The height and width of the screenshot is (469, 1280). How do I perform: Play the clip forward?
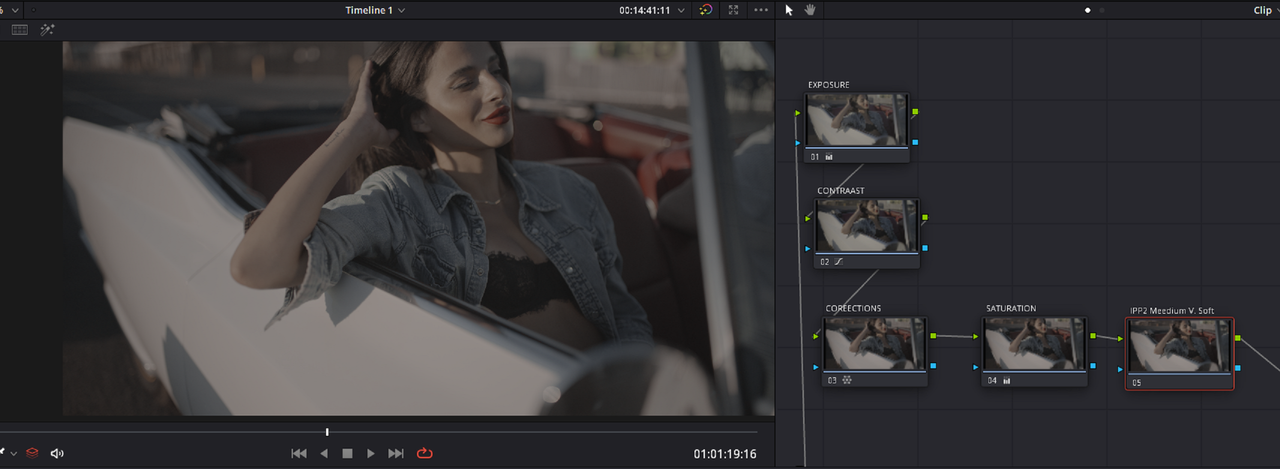[371, 453]
